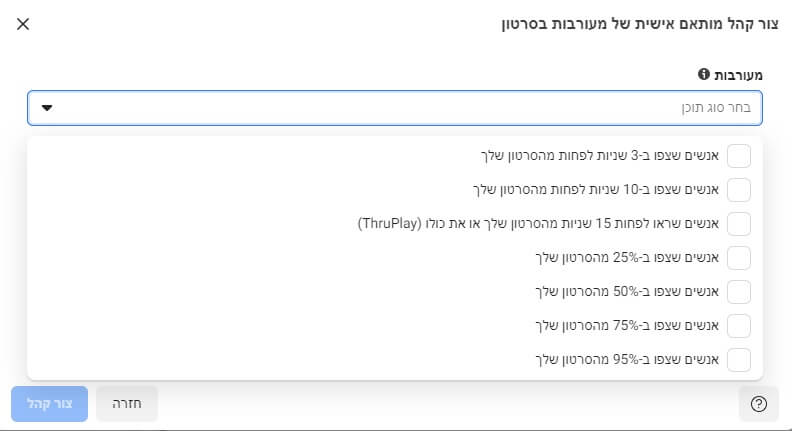Click the info icon next to מעורבות
792x431 pixels.
[703, 75]
